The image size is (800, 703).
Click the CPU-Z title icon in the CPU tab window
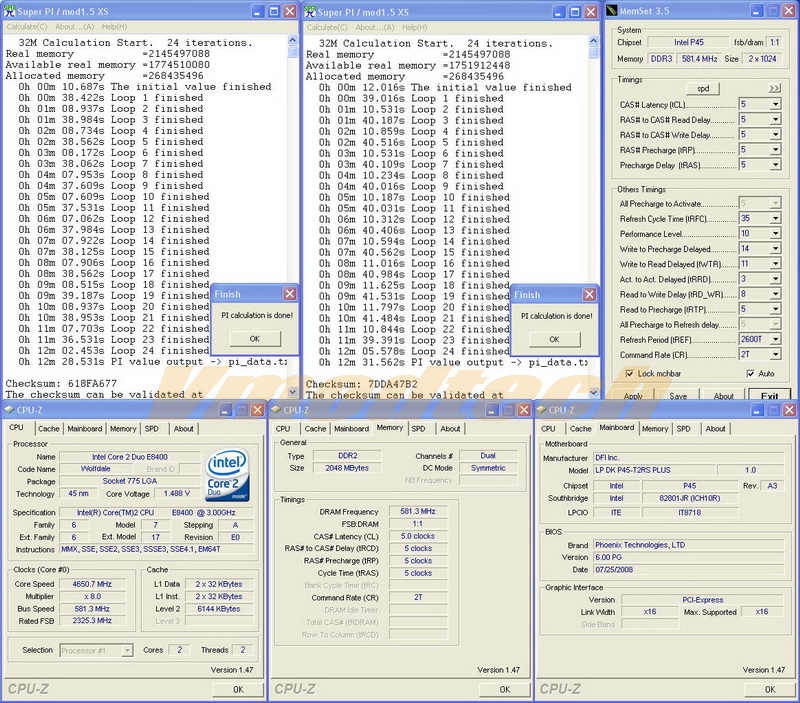[x=10, y=410]
